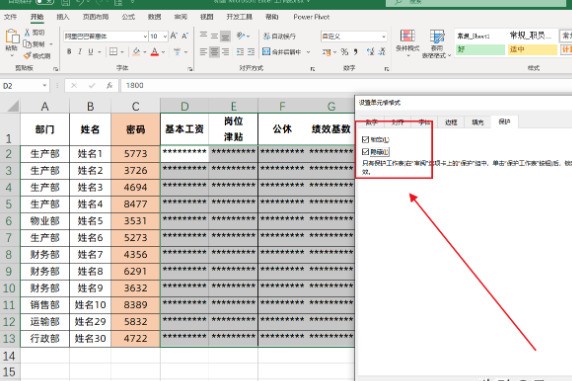Viewport: 572px width, 381px height.
Task: Open the Power Pivot tab
Action: click(x=311, y=17)
